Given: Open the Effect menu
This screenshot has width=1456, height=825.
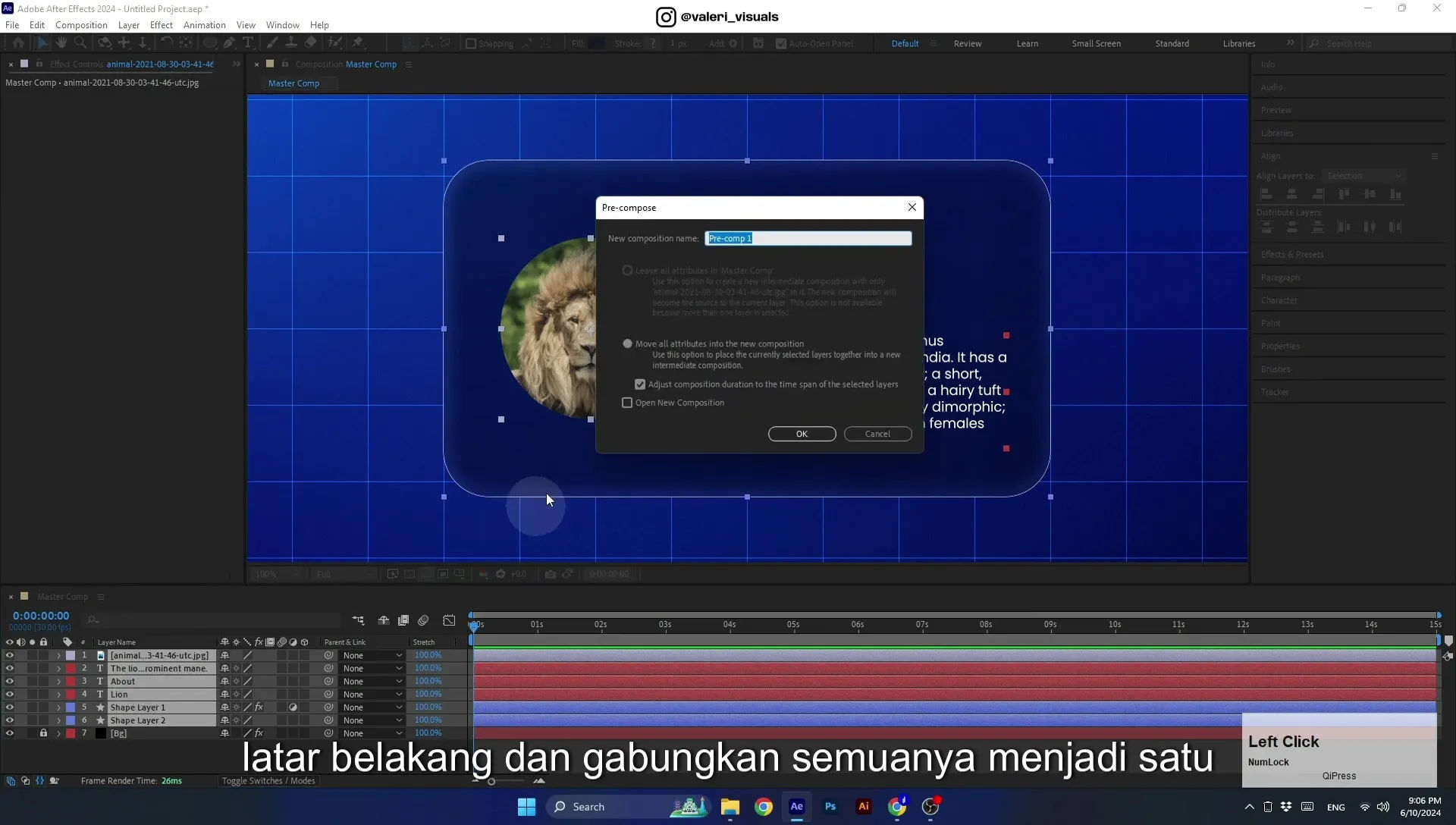Looking at the screenshot, I should (x=162, y=25).
